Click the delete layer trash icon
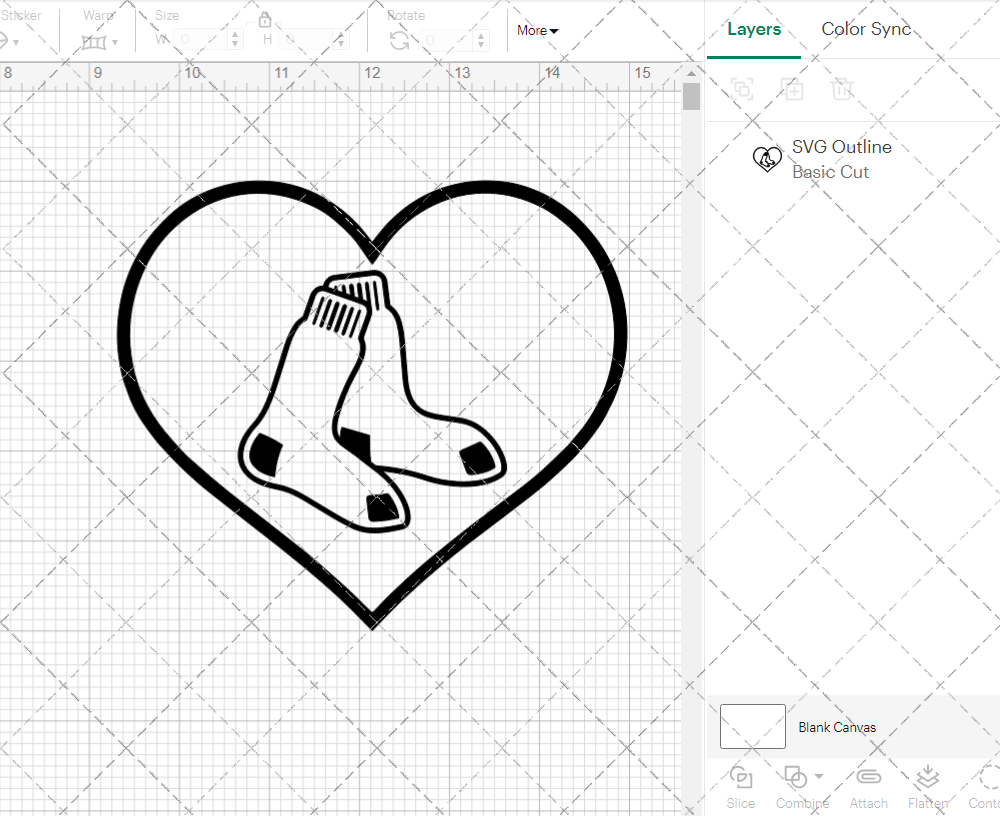 [843, 89]
